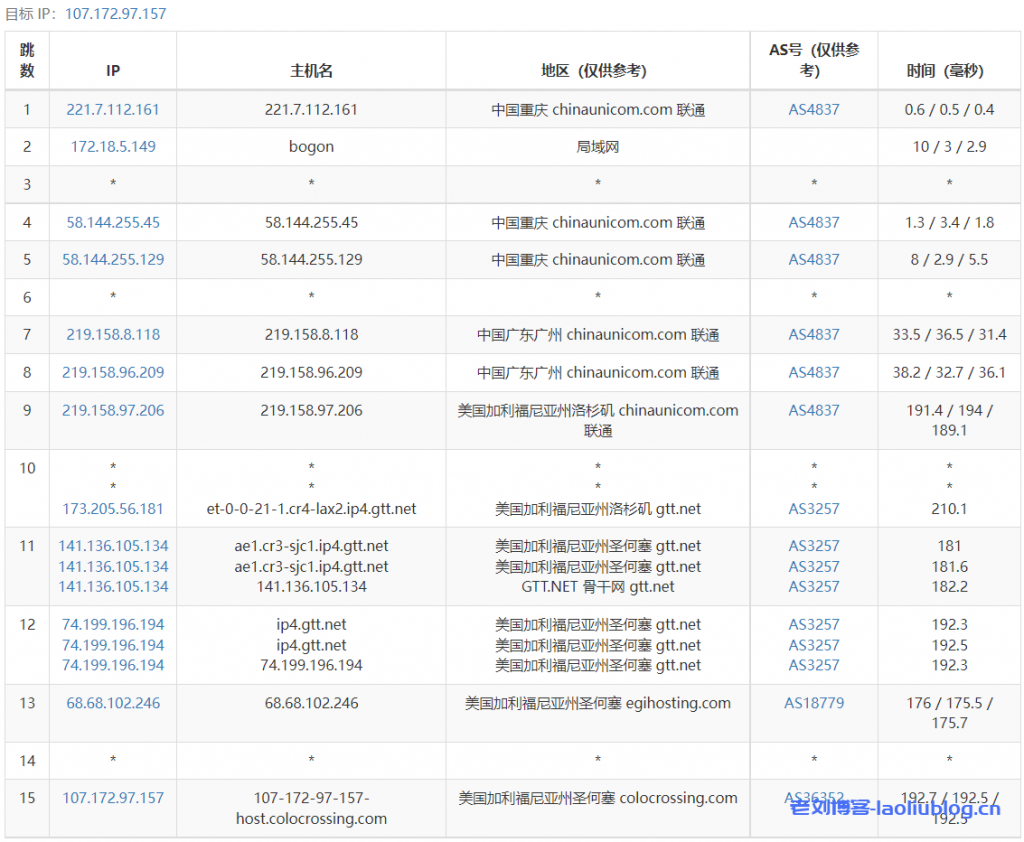The height and width of the screenshot is (842, 1024).
Task: Click AS4837 beside the Los Angeles Unicom hop
Action: [x=813, y=409]
